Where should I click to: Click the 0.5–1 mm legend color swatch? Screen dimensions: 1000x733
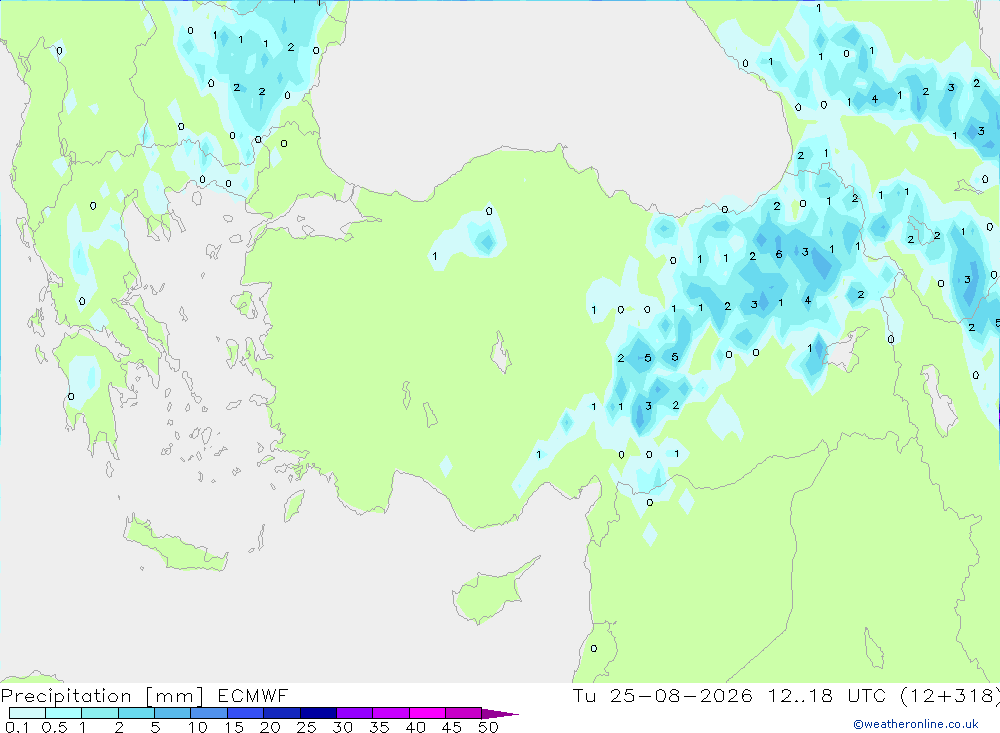[x=63, y=713]
